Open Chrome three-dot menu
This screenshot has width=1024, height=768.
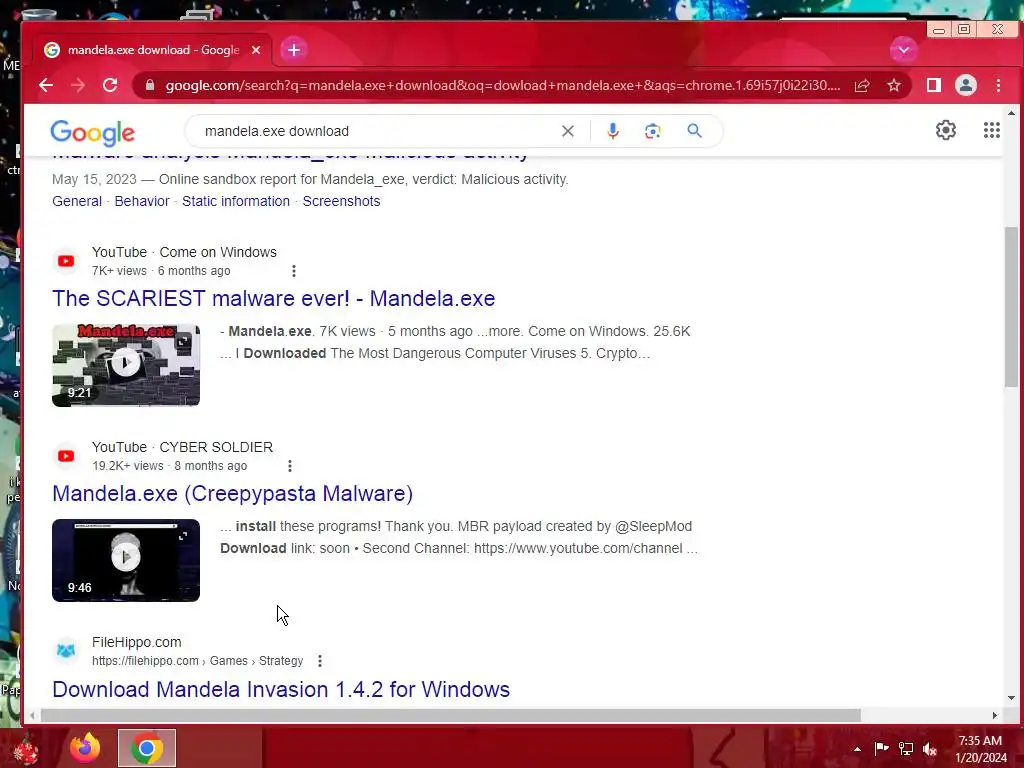tap(998, 86)
